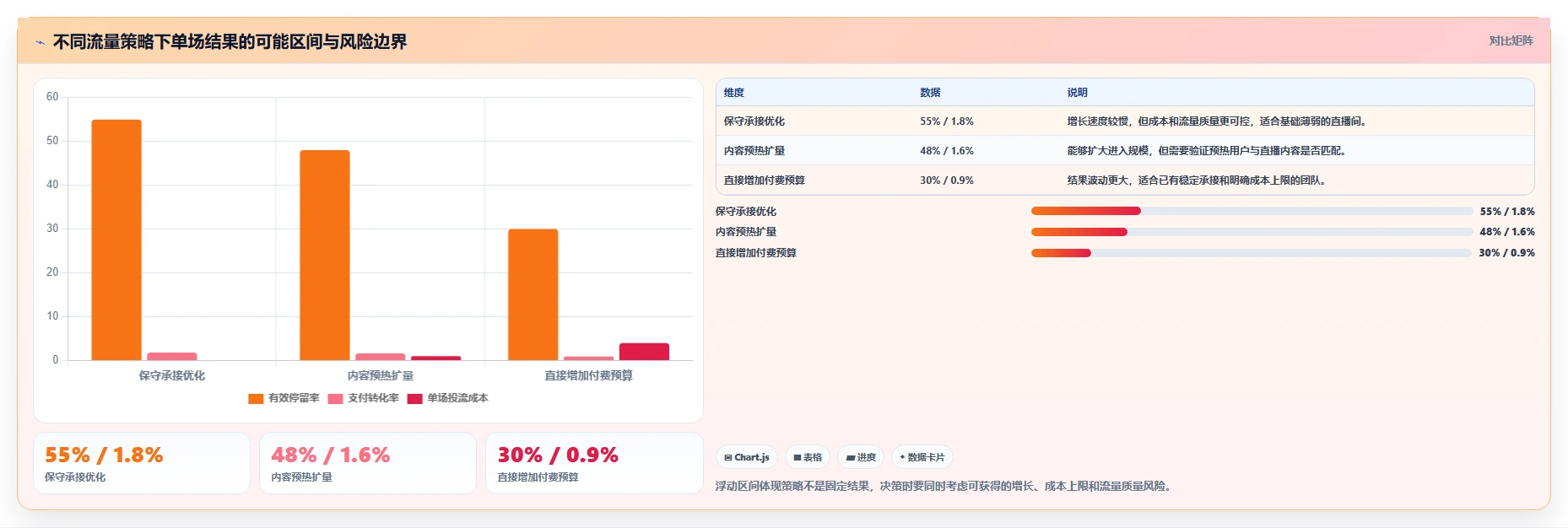1568x528 pixels.
Task: Click the heading 不同流量策略下单场结果
Action: [x=230, y=42]
